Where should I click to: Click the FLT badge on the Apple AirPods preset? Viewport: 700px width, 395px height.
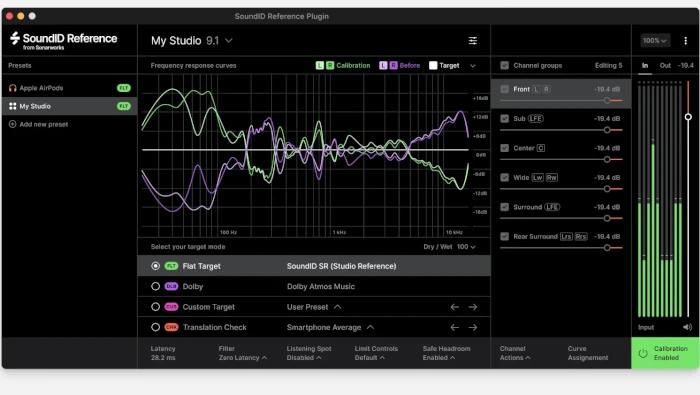124,88
